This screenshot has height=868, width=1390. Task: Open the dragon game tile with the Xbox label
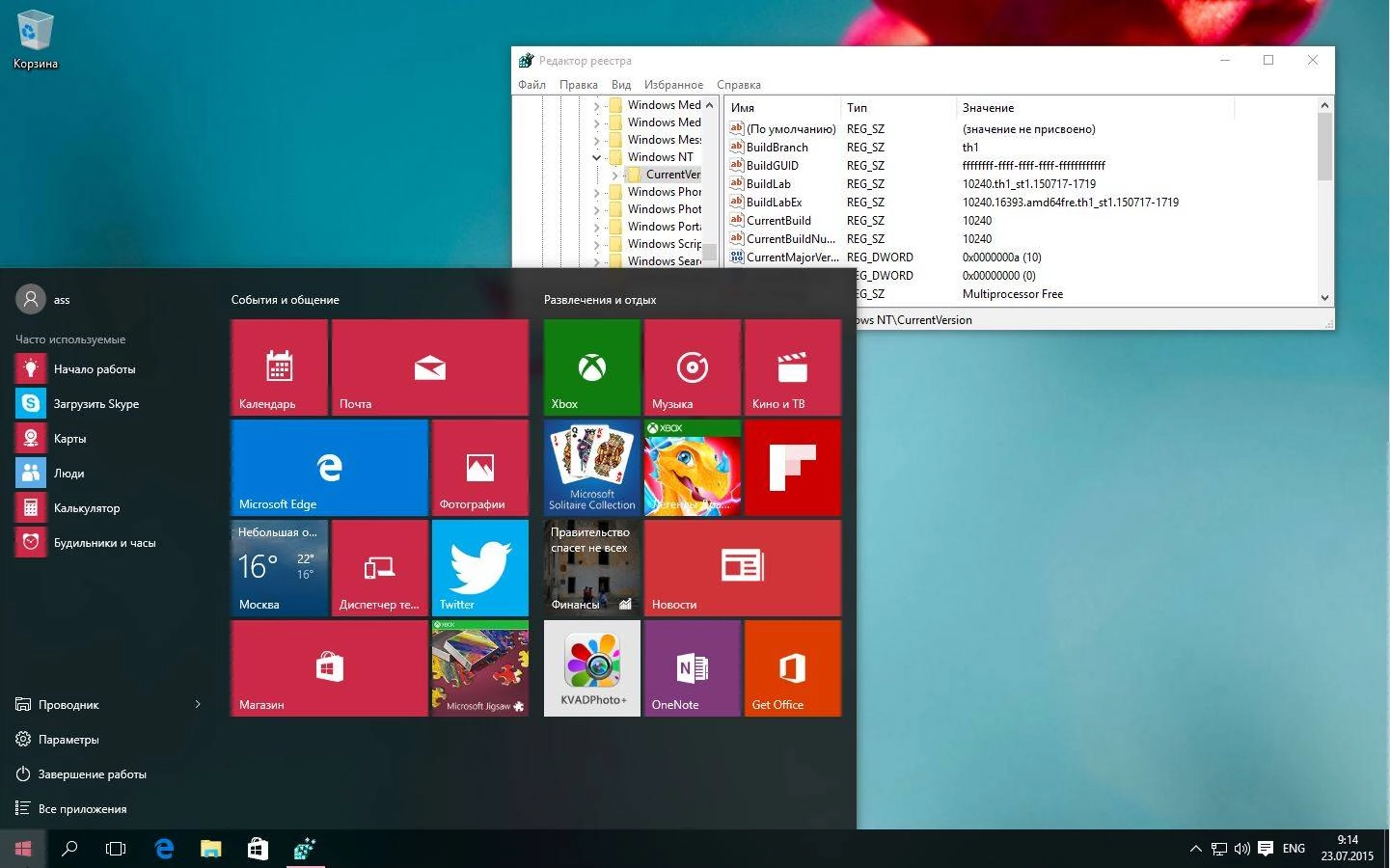(693, 468)
